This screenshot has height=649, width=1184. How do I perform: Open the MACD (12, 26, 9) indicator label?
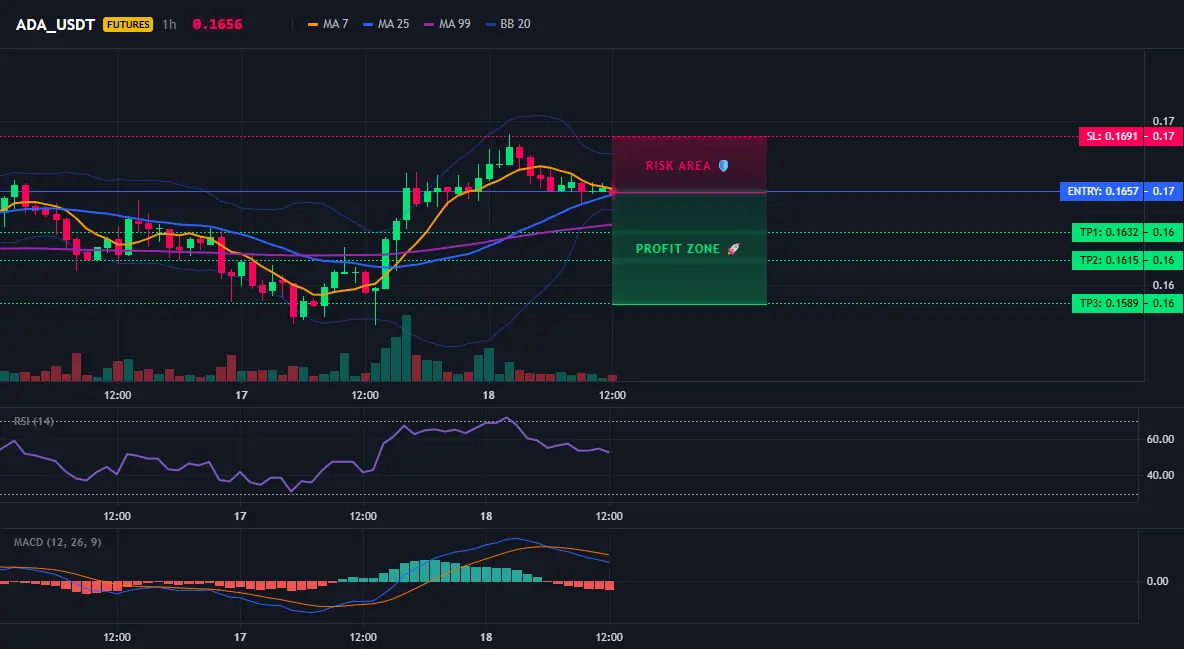click(57, 542)
